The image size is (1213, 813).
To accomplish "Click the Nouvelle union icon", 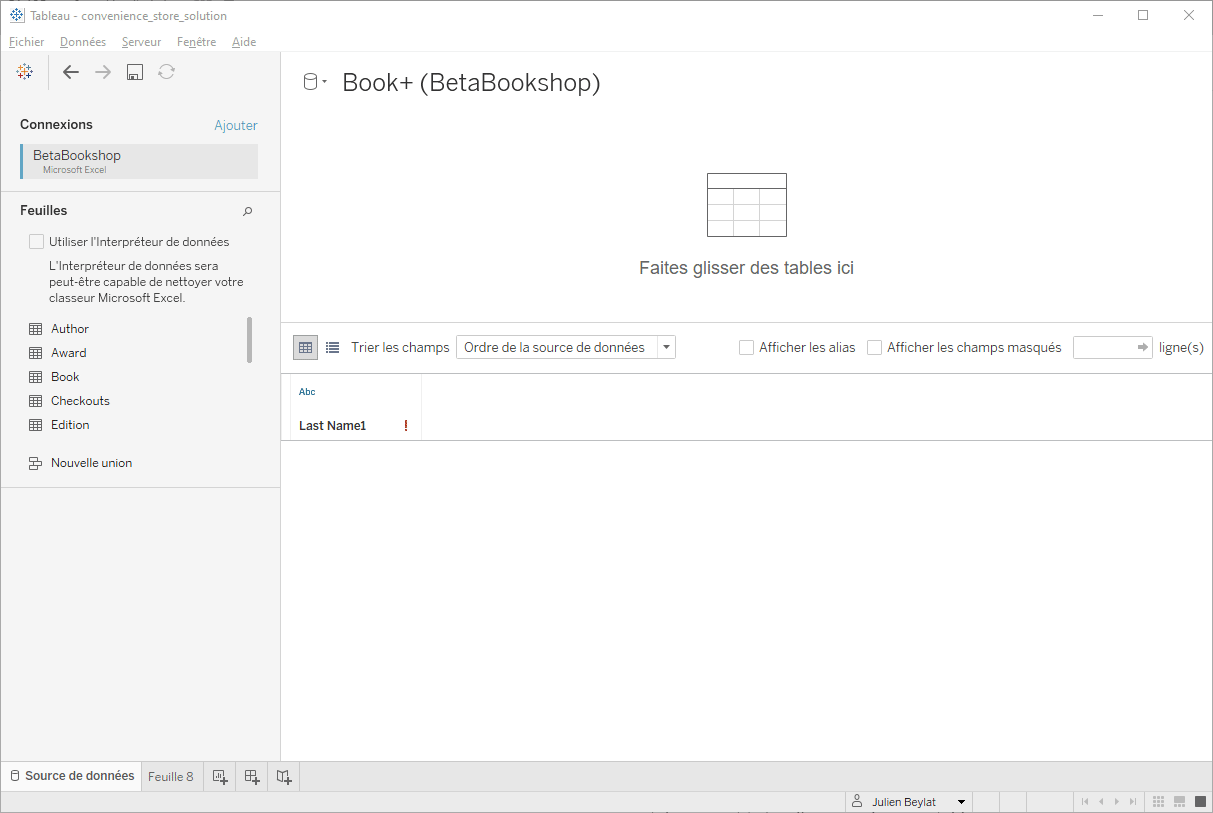I will point(36,463).
